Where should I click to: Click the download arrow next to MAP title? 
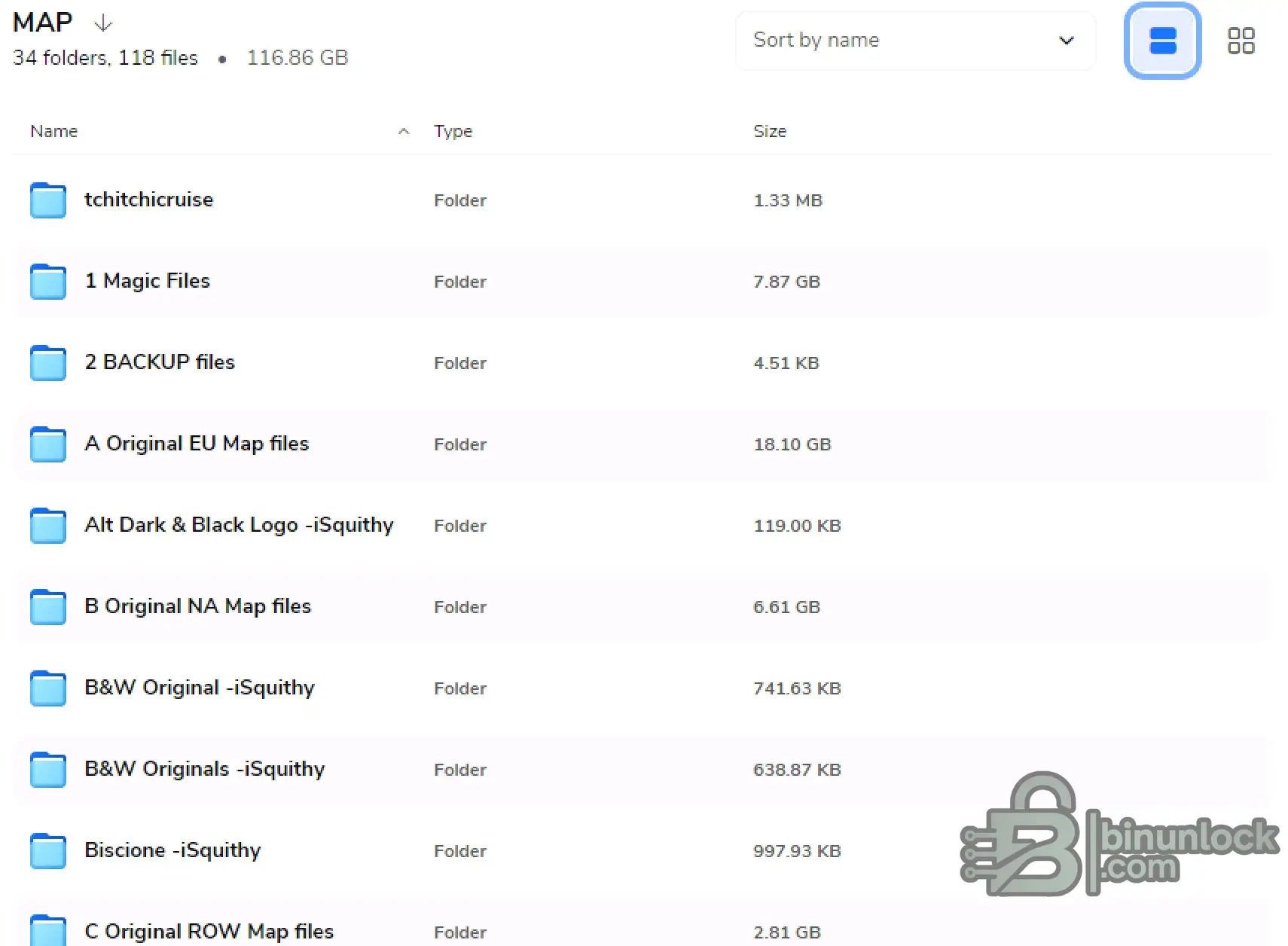coord(103,23)
